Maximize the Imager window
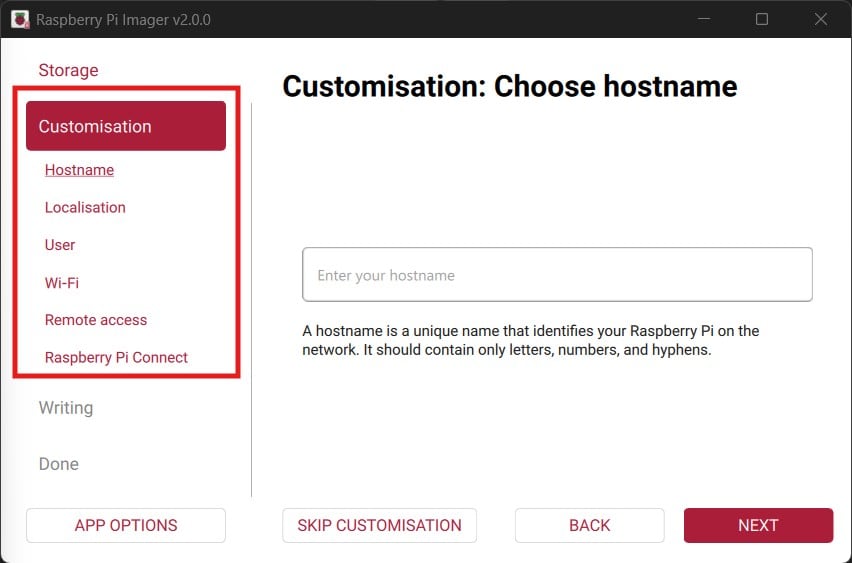Image resolution: width=852 pixels, height=563 pixels. 762,19
